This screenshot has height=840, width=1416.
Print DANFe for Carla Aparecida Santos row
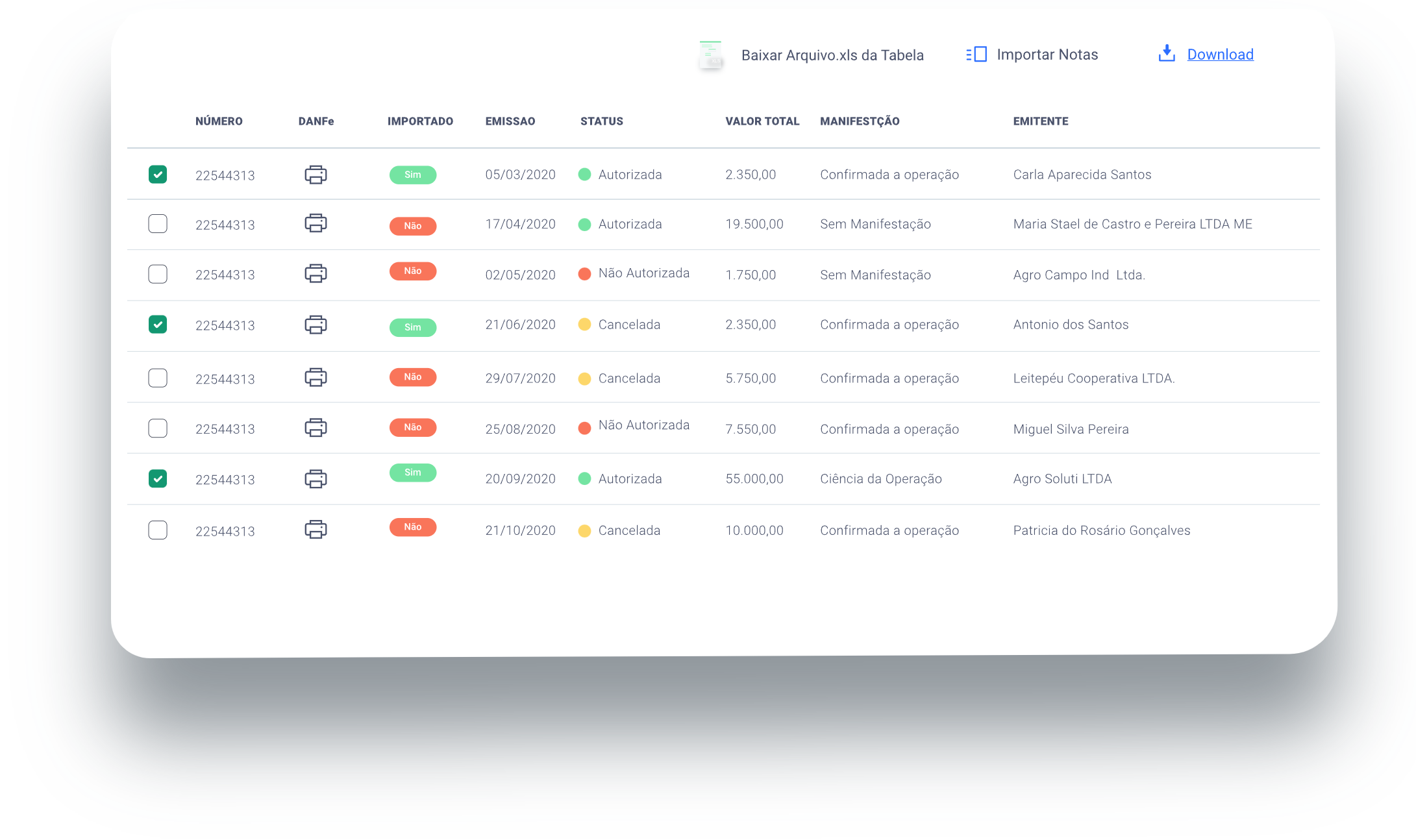click(x=316, y=175)
